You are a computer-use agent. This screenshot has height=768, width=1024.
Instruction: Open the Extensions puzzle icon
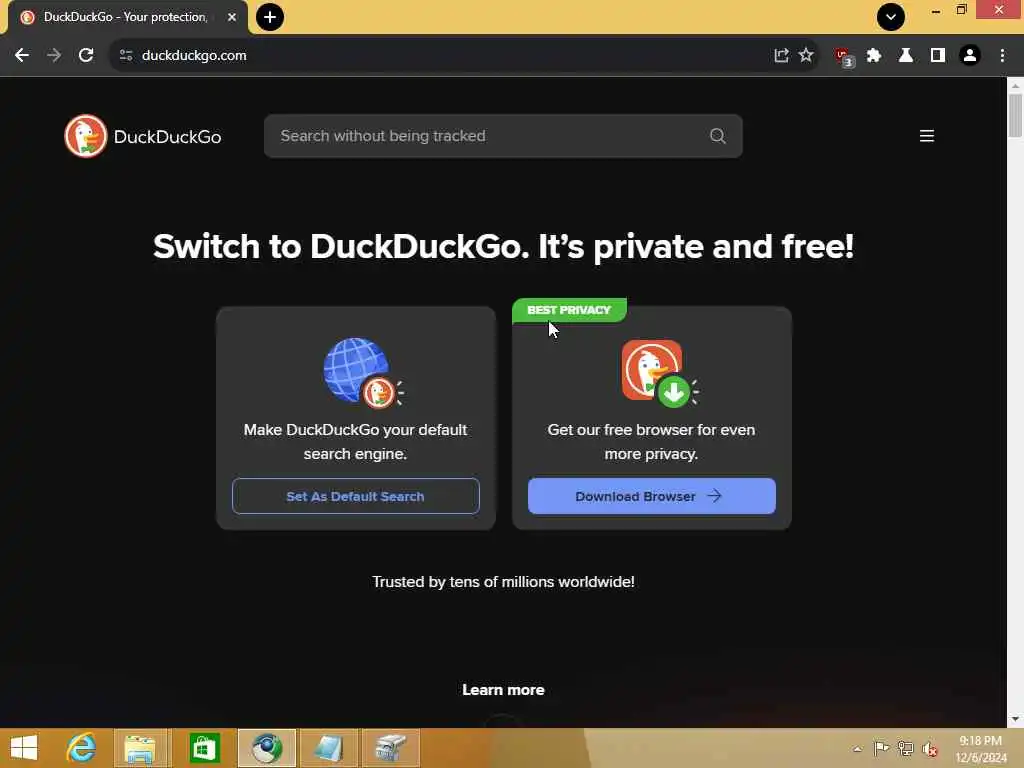point(874,56)
